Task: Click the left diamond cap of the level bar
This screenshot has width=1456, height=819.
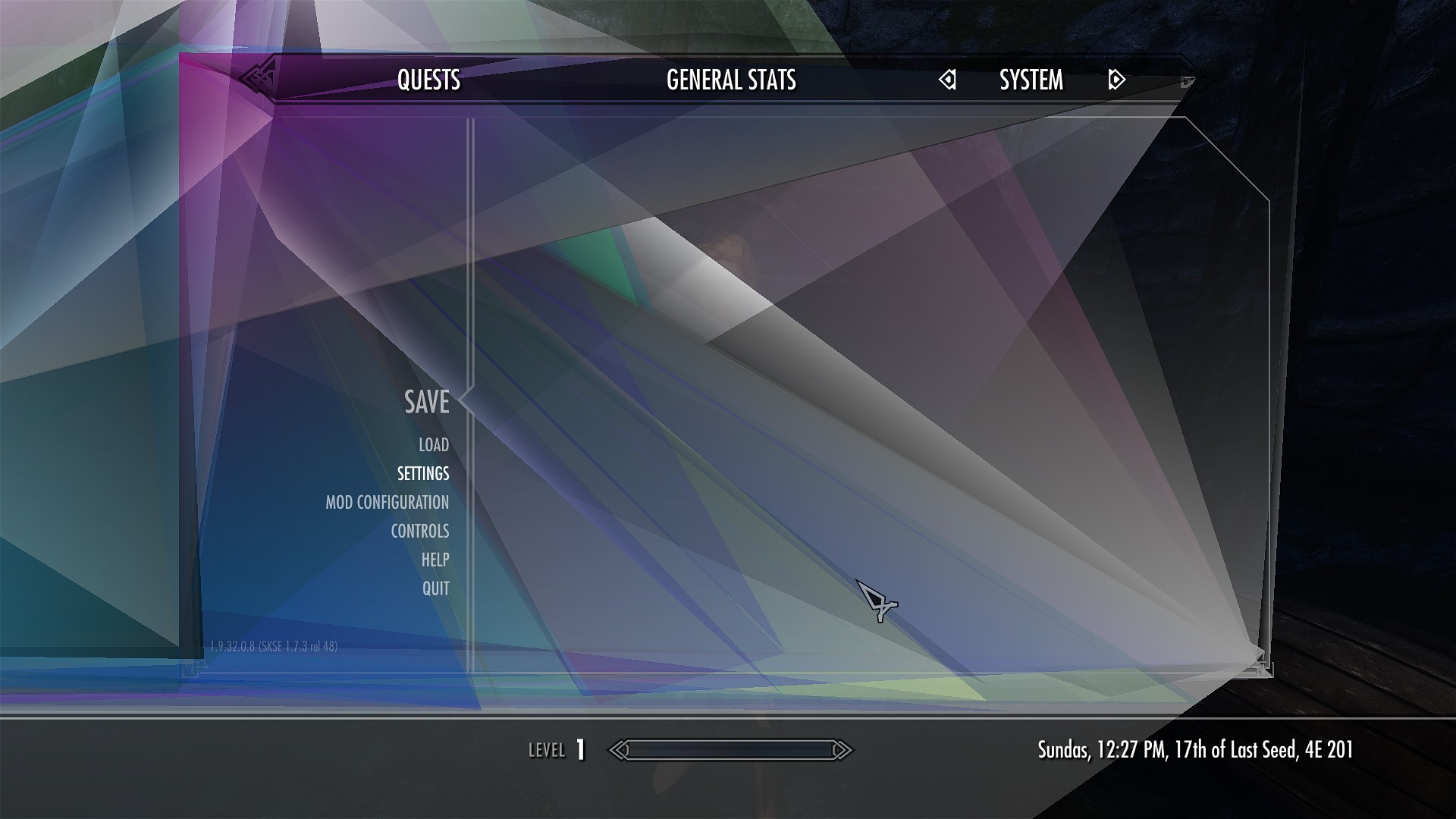Action: tap(620, 750)
